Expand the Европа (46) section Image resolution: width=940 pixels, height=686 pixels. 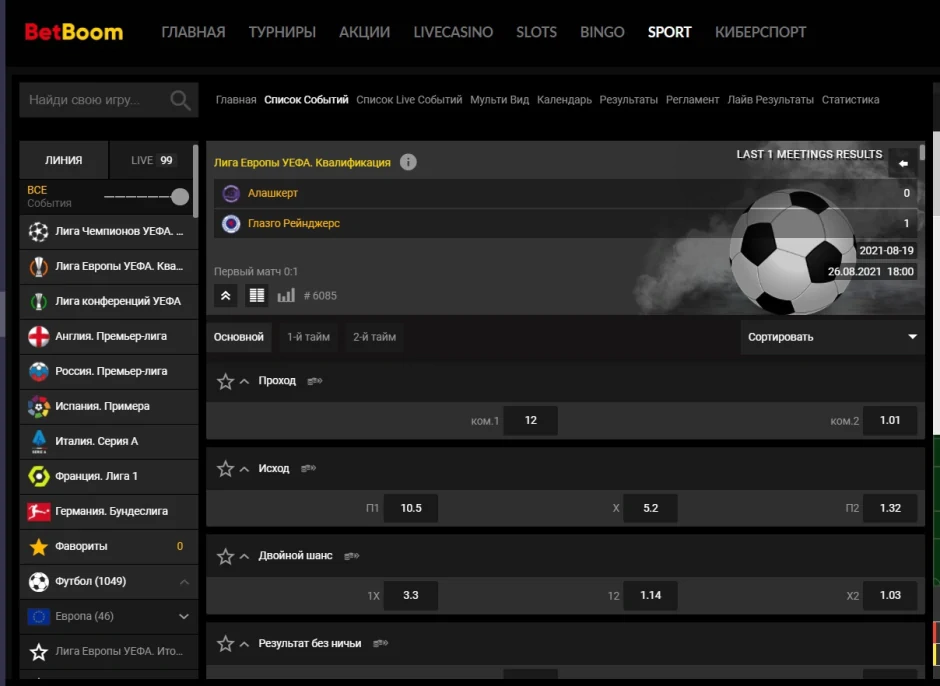point(183,617)
